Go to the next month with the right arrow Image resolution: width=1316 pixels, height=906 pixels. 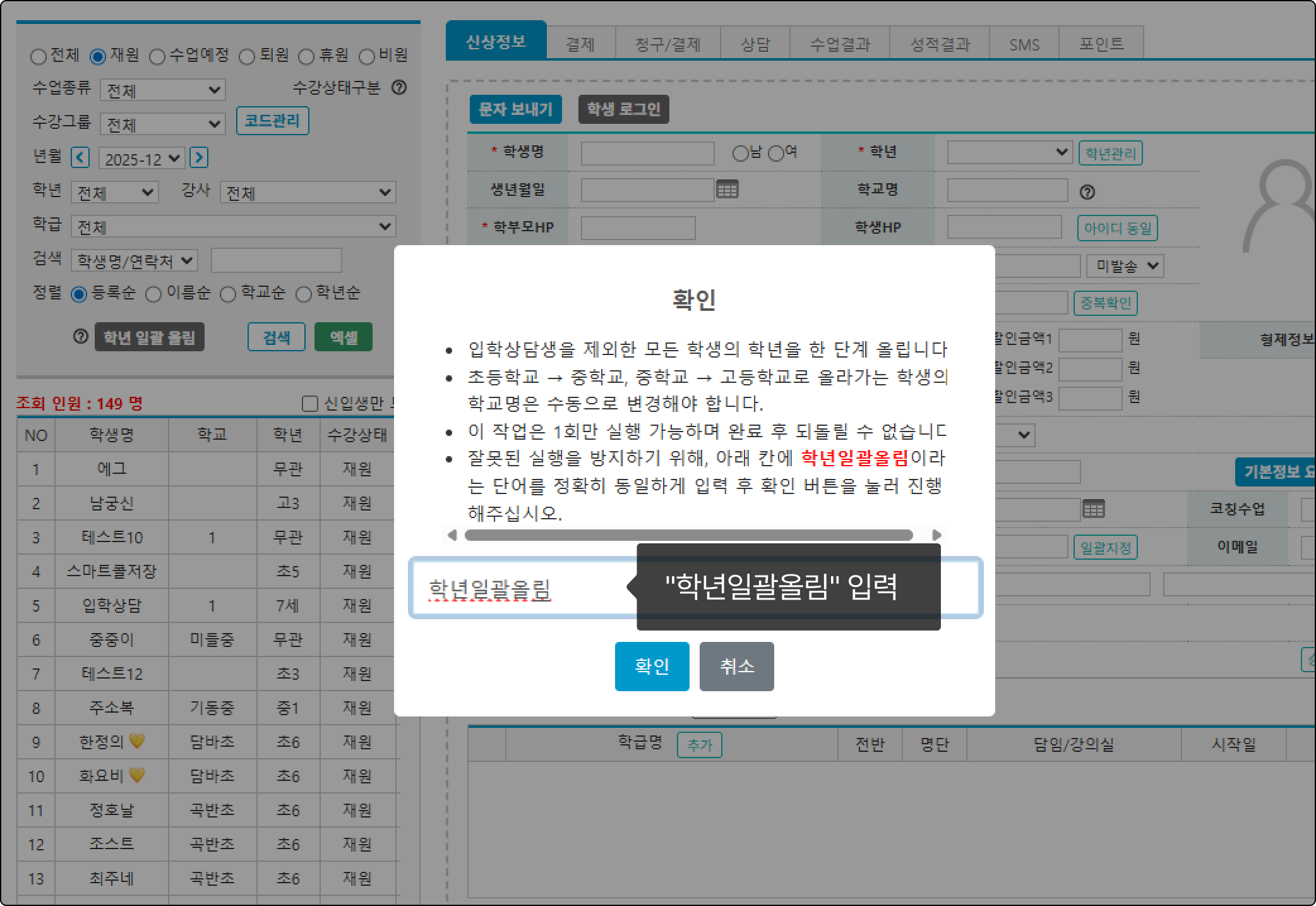pyautogui.click(x=198, y=157)
